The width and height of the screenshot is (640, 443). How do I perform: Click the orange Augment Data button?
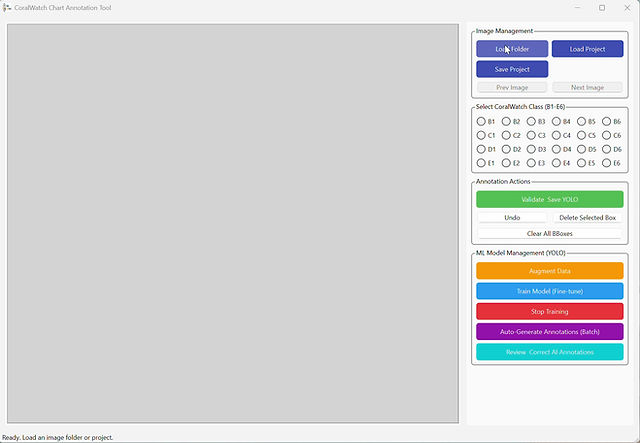tap(550, 271)
